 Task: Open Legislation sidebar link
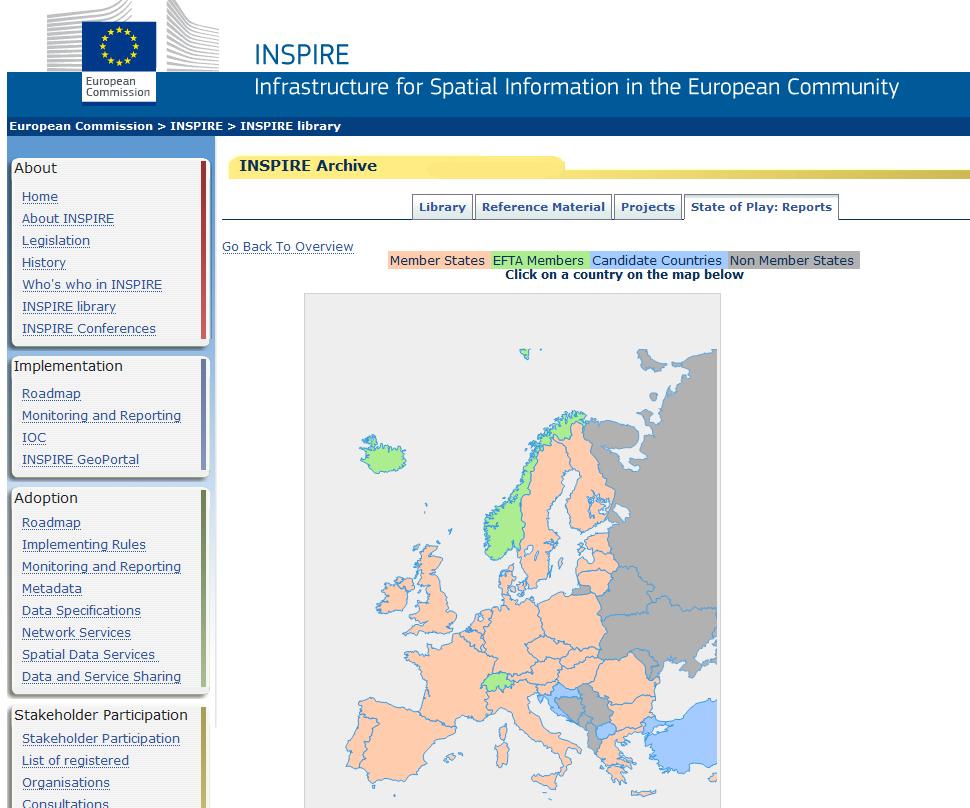[x=56, y=241]
